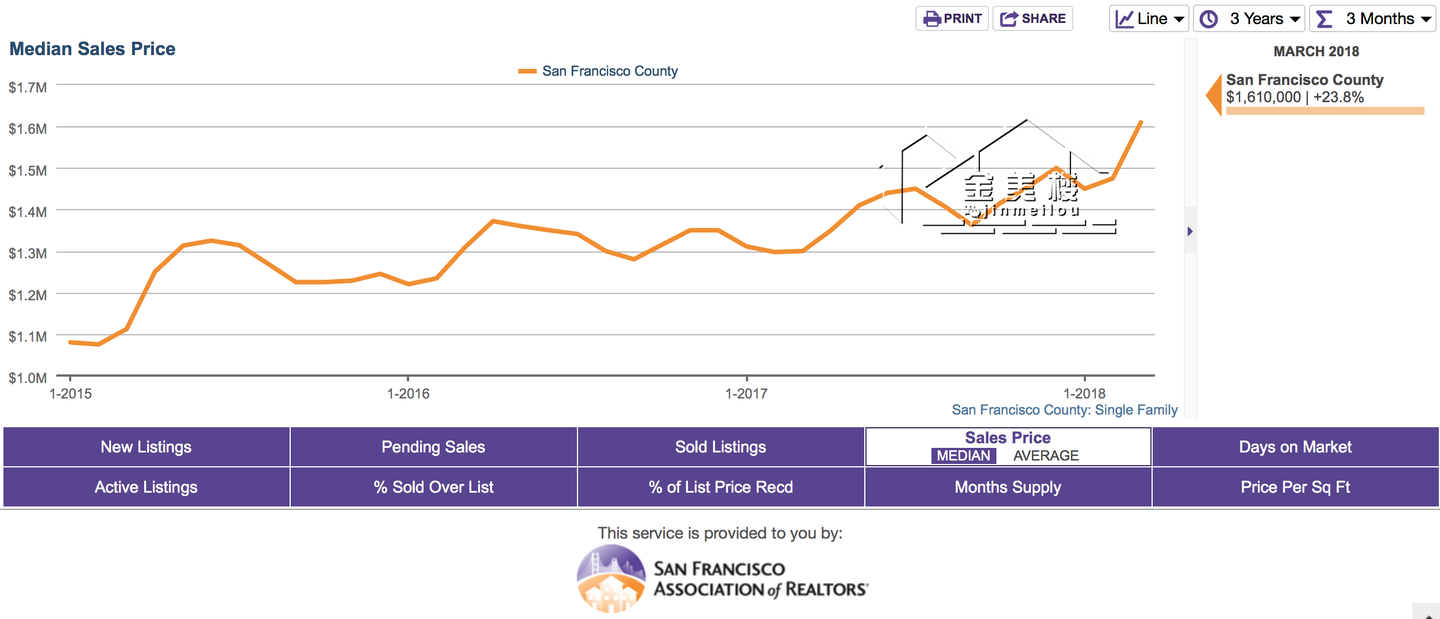Switch Sales Price to Average
This screenshot has height=619, width=1440.
pos(1046,456)
